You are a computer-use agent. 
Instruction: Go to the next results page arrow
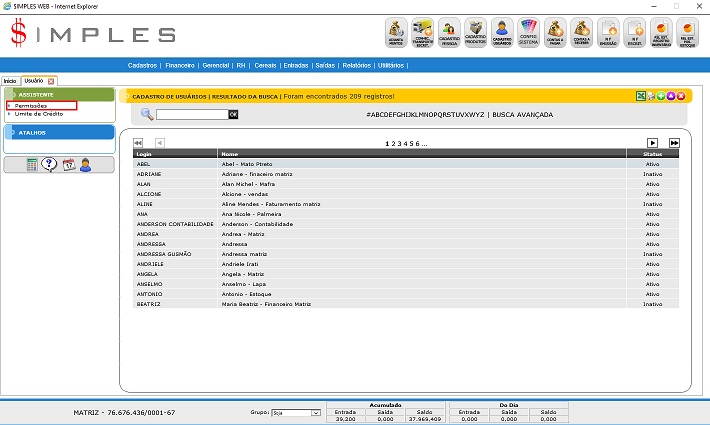tap(652, 143)
